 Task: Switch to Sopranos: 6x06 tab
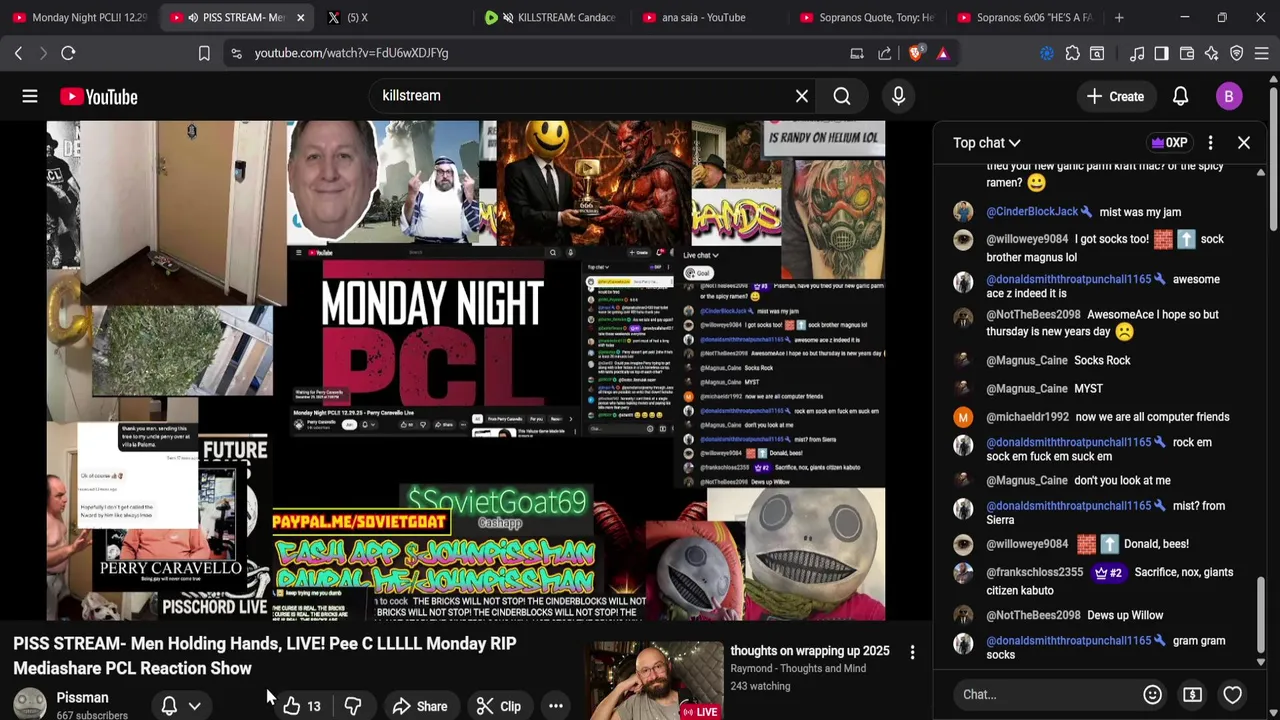click(x=1026, y=17)
